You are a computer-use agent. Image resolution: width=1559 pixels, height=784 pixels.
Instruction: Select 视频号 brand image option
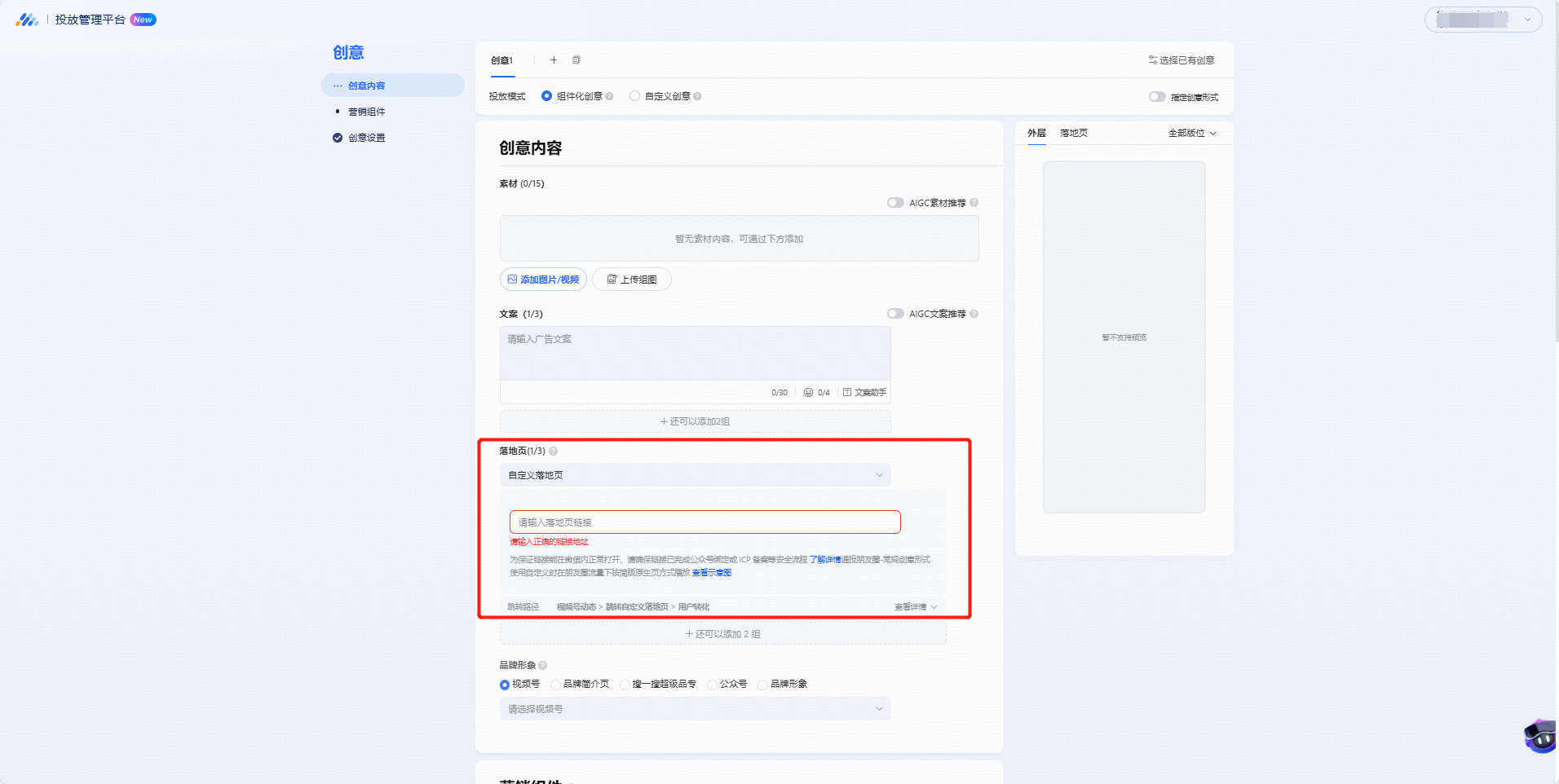coord(505,685)
